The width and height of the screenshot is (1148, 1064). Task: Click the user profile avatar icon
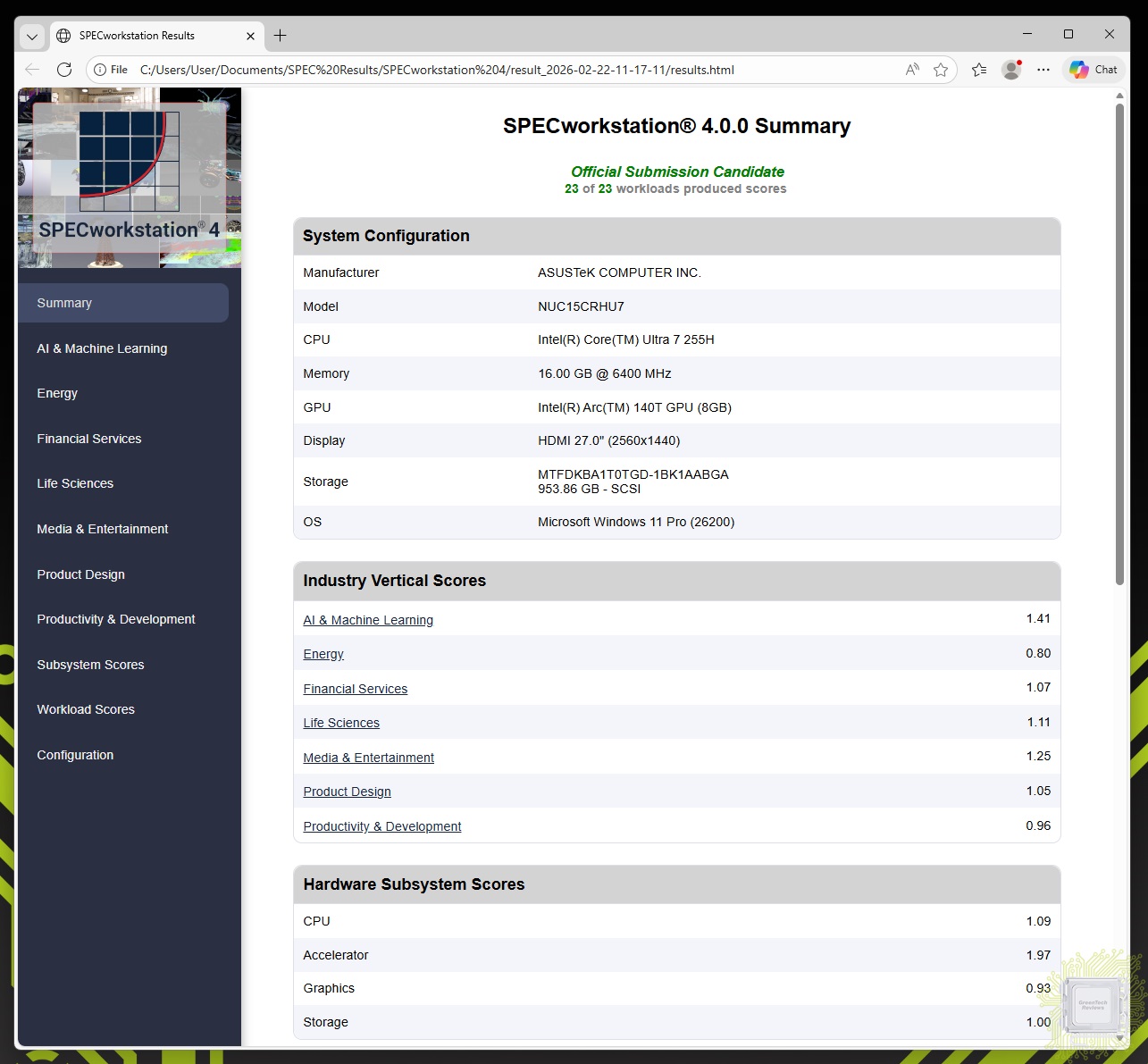(x=1011, y=70)
